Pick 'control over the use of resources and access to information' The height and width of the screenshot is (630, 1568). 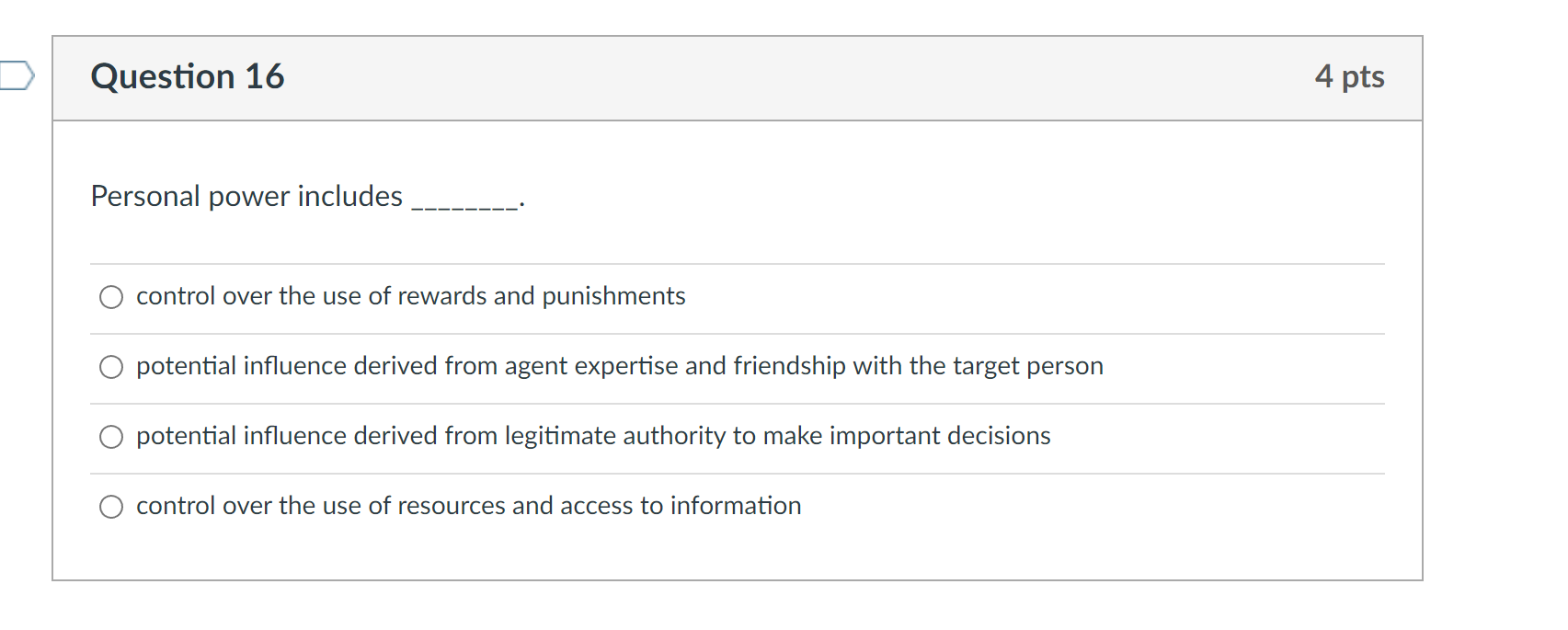coord(467,505)
